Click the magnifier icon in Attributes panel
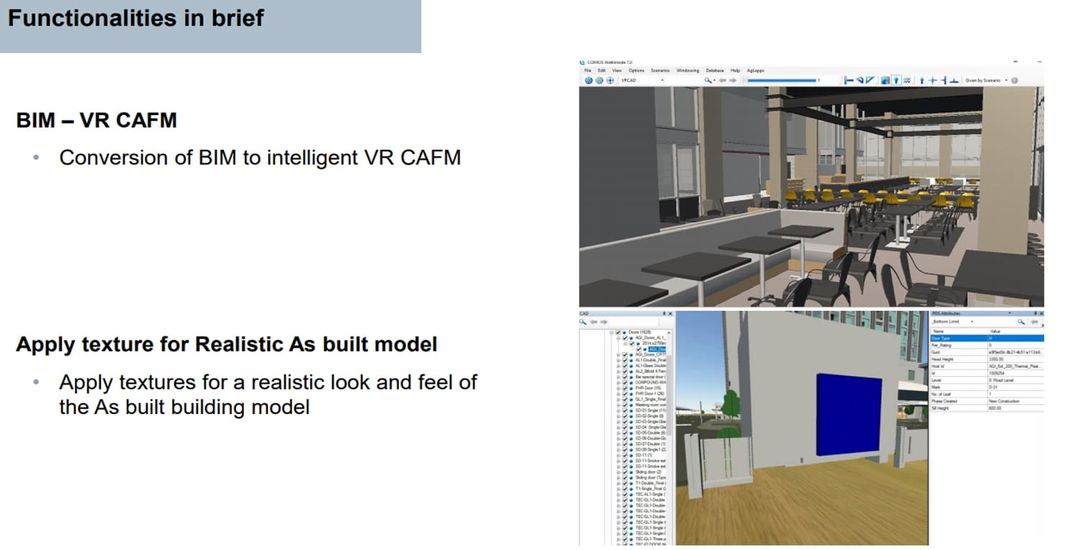The height and width of the screenshot is (550, 1080). click(x=1021, y=322)
